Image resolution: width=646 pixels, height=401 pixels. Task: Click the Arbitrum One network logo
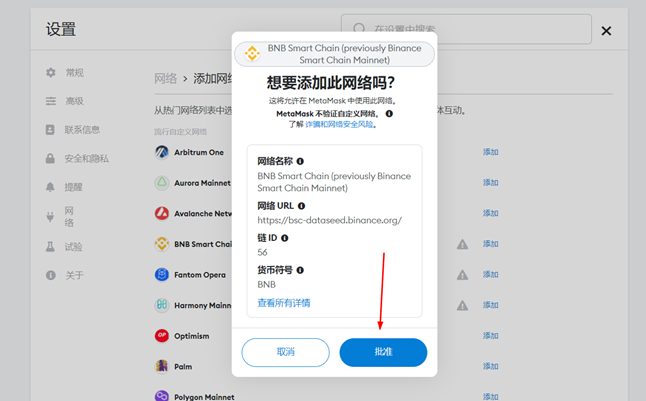click(162, 153)
